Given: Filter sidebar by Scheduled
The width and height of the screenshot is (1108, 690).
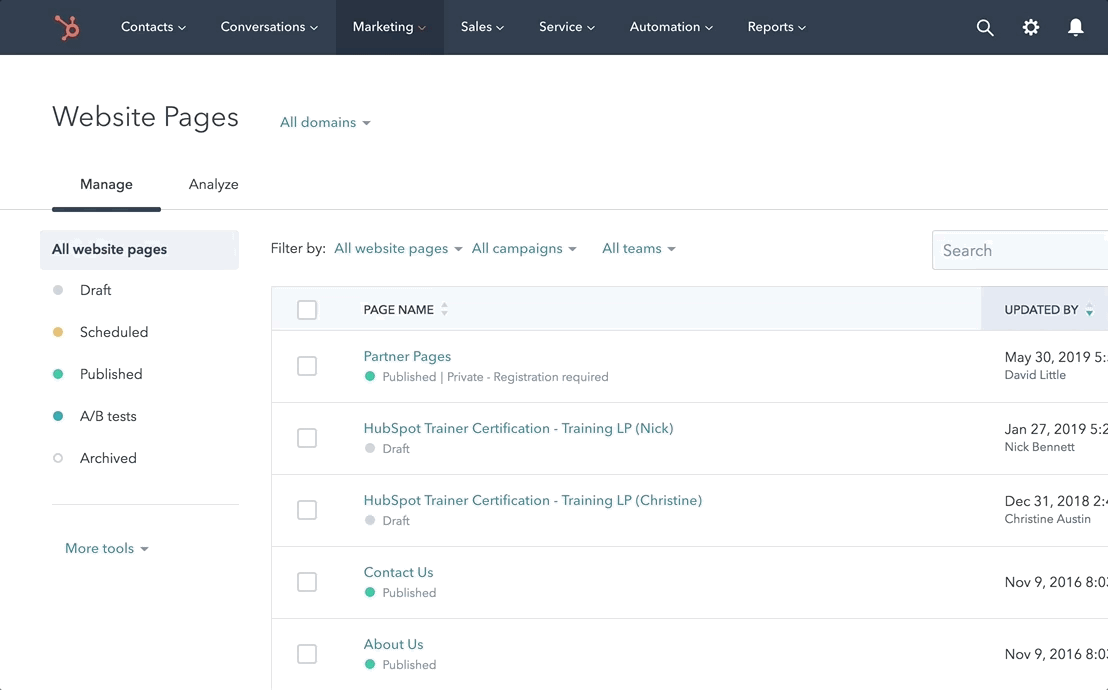Looking at the screenshot, I should (x=114, y=332).
